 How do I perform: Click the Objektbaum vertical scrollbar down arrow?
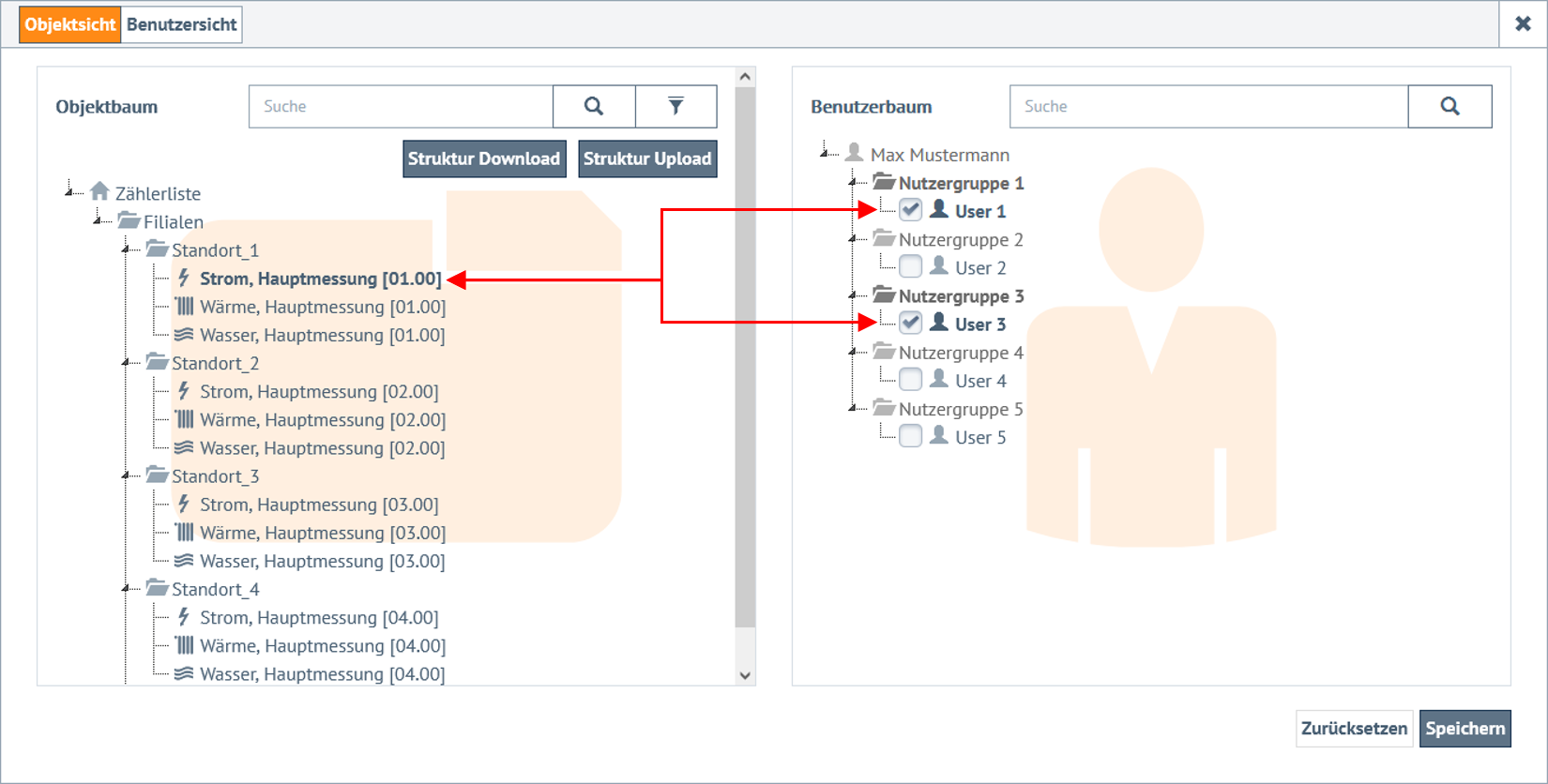pos(745,675)
